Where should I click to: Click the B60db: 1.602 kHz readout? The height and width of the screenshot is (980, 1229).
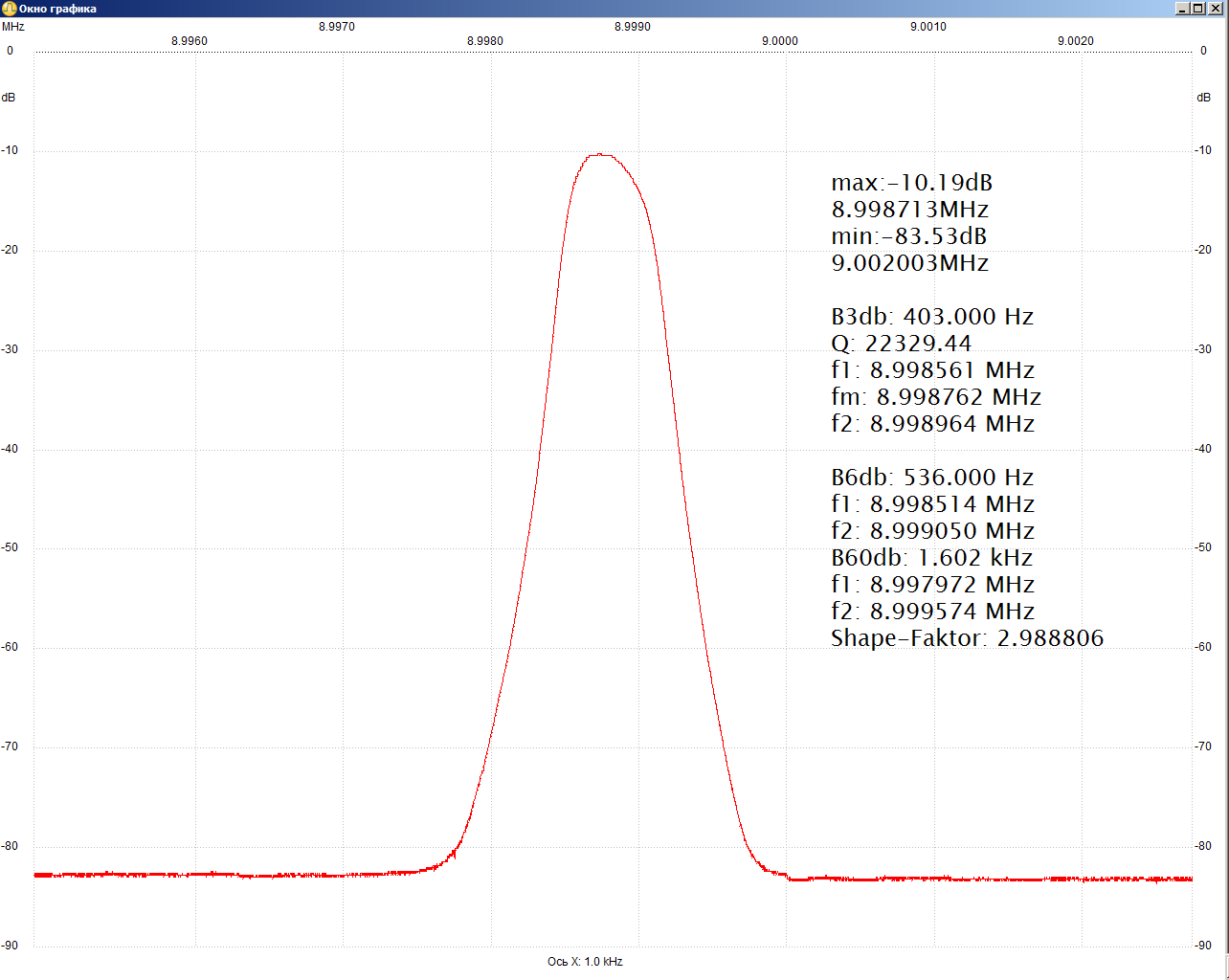pos(931,558)
